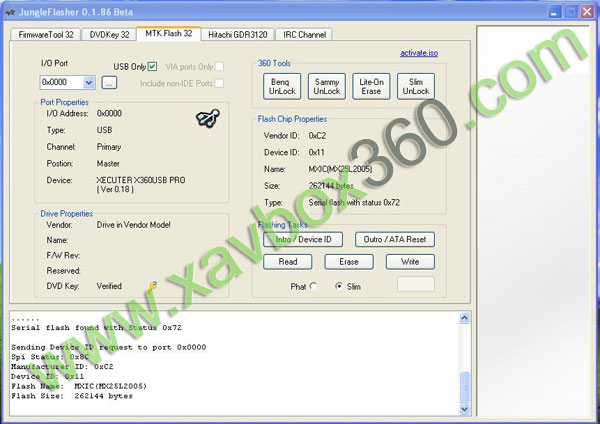Click the Intro / Device ID button

click(x=303, y=240)
